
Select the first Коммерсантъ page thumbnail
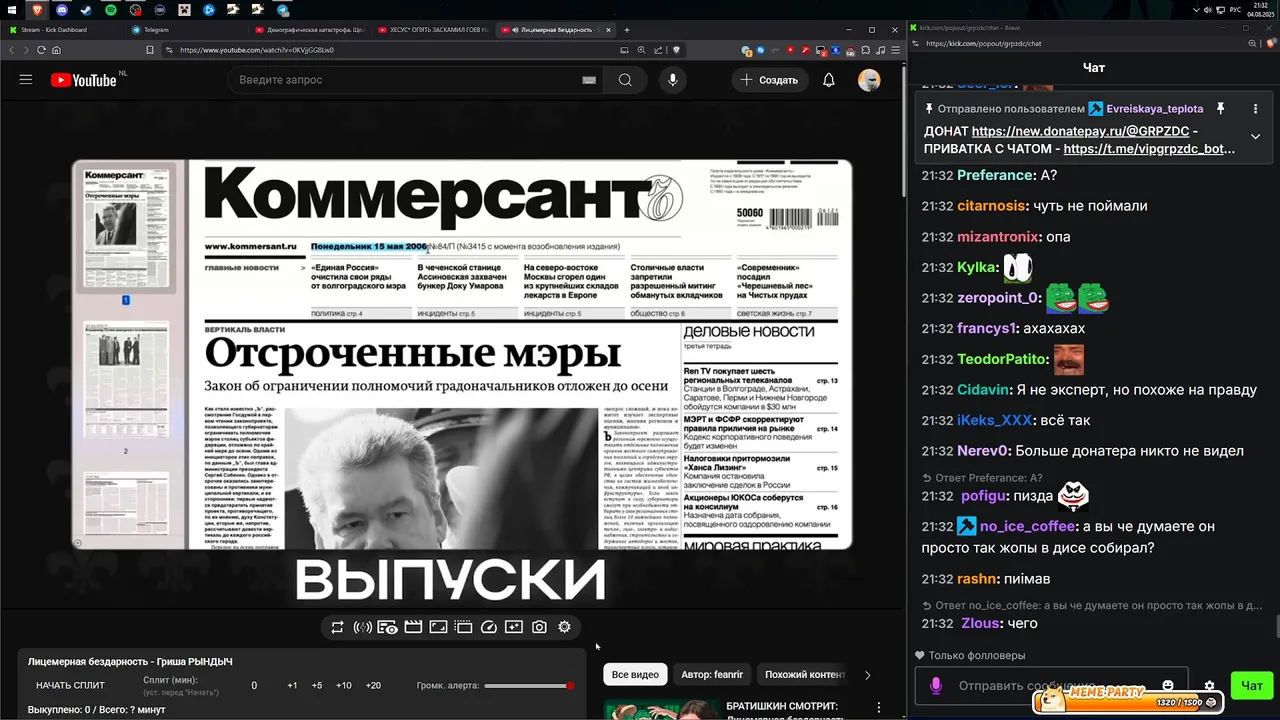(126, 228)
